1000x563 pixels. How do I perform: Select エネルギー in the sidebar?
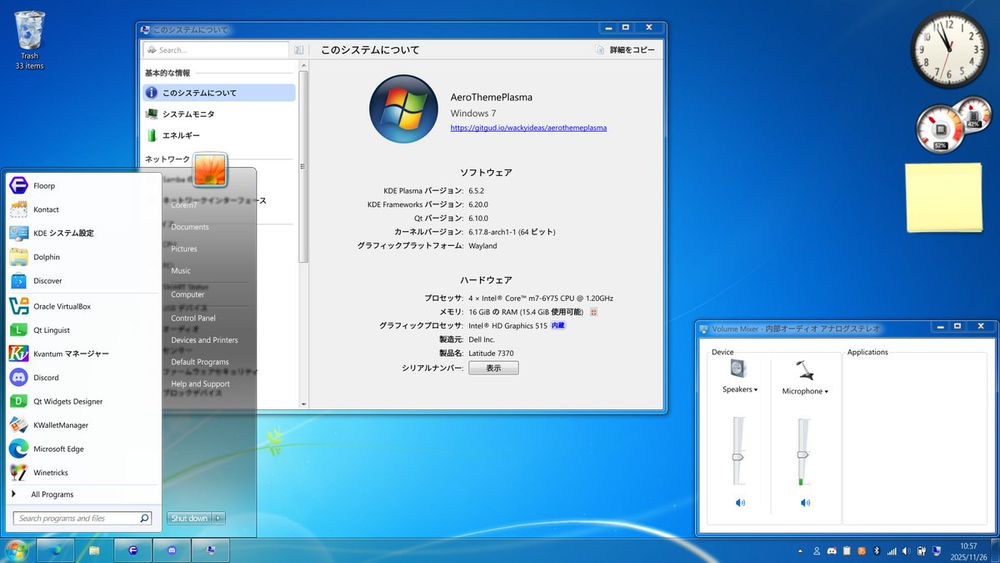click(x=219, y=135)
